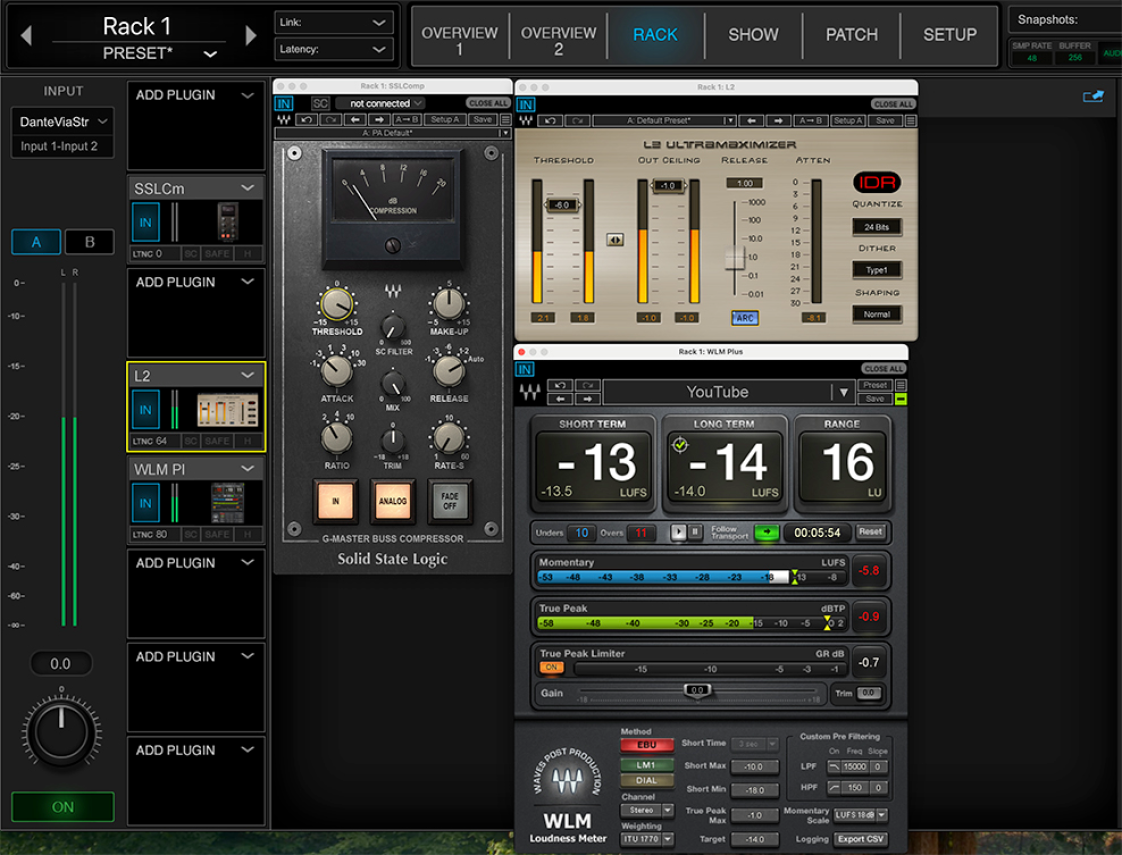The height and width of the screenshot is (855, 1122).
Task: Click the Waves logo in L2 toolbar
Action: [x=527, y=121]
